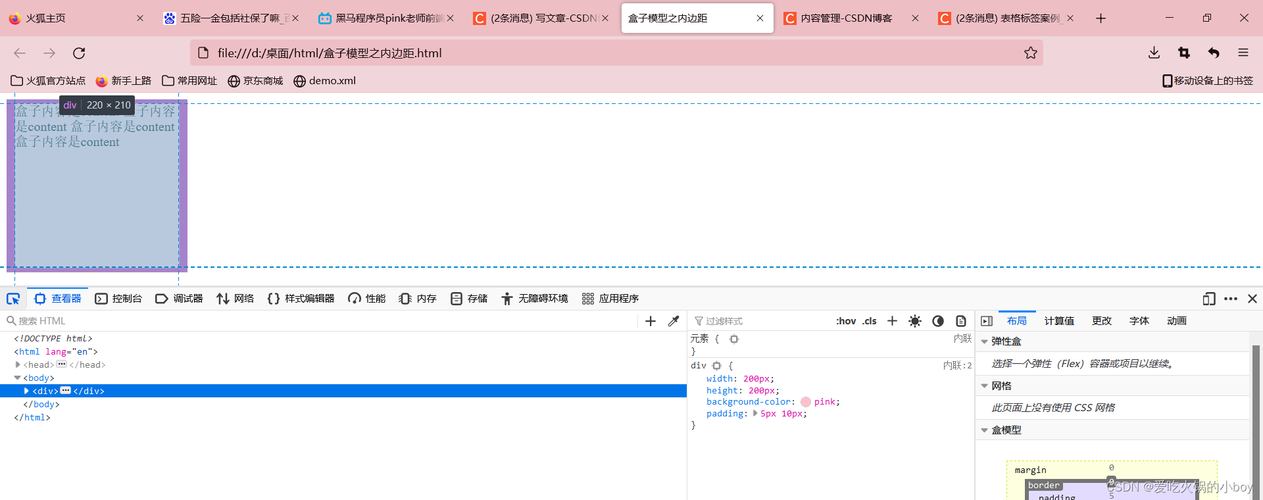Open the DevTools three-dot options menu
Screen dimensions: 1263x500
(1231, 298)
